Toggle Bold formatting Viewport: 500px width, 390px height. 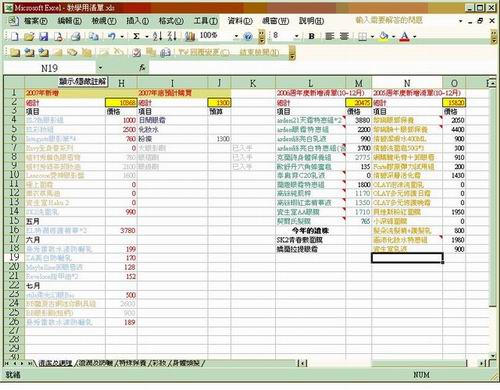coord(312,36)
